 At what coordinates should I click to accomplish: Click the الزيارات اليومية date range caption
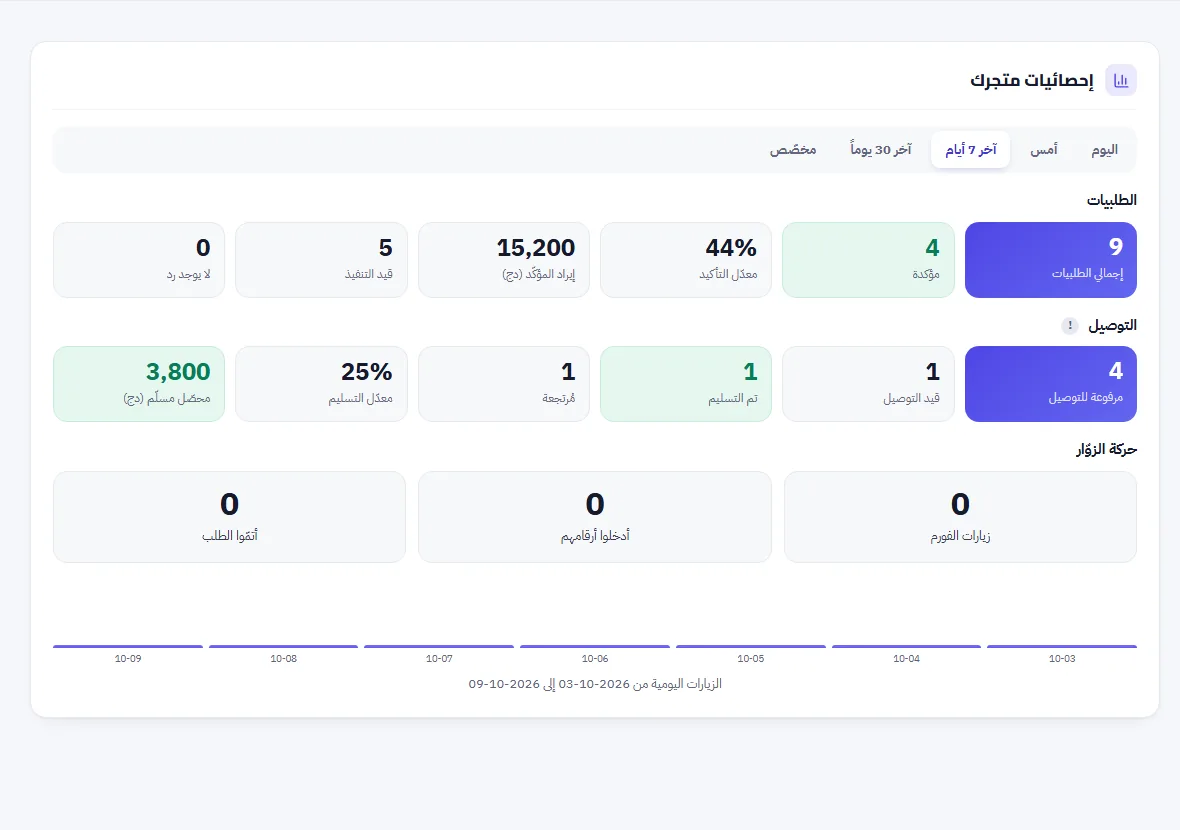(595, 683)
